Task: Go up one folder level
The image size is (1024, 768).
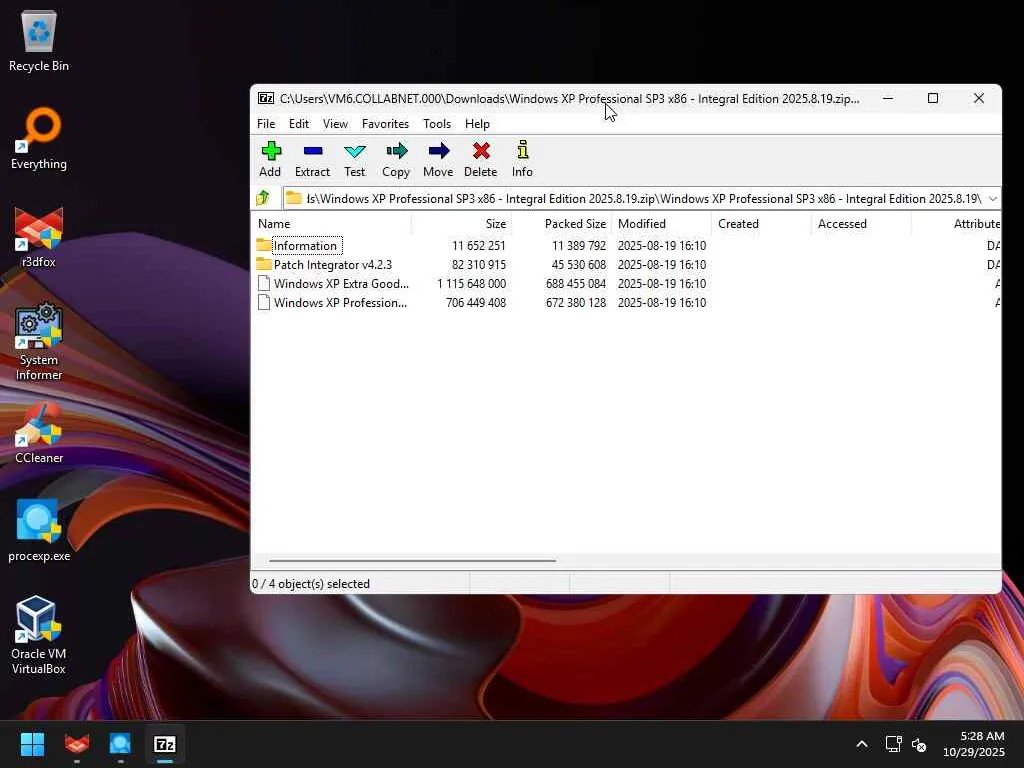Action: pos(264,198)
